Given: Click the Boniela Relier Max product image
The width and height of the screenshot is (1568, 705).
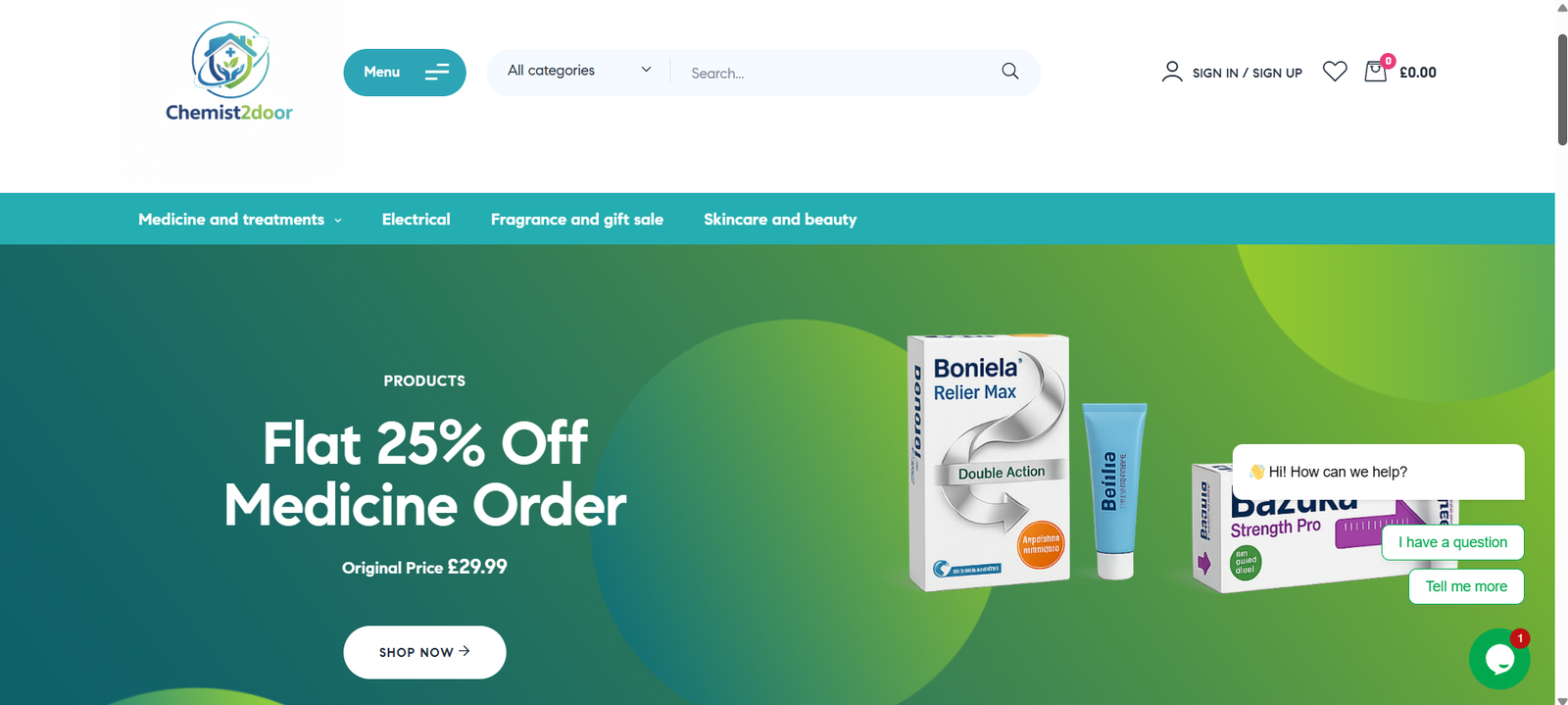Looking at the screenshot, I should pyautogui.click(x=990, y=463).
